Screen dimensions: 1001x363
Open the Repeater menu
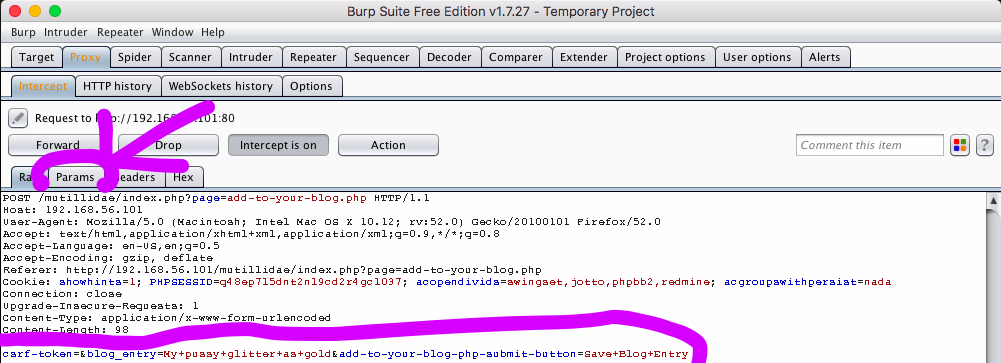coord(120,32)
